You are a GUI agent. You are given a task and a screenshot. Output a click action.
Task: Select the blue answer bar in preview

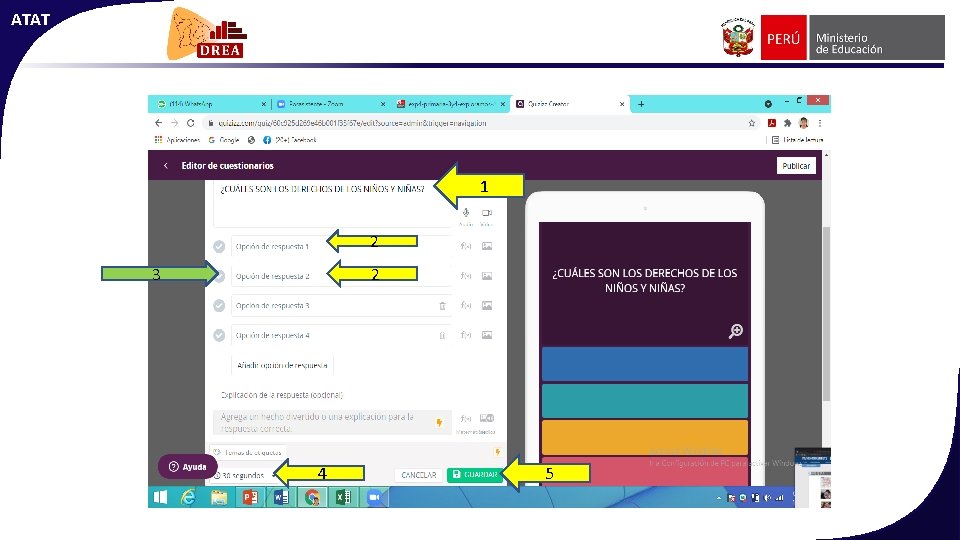[x=645, y=364]
